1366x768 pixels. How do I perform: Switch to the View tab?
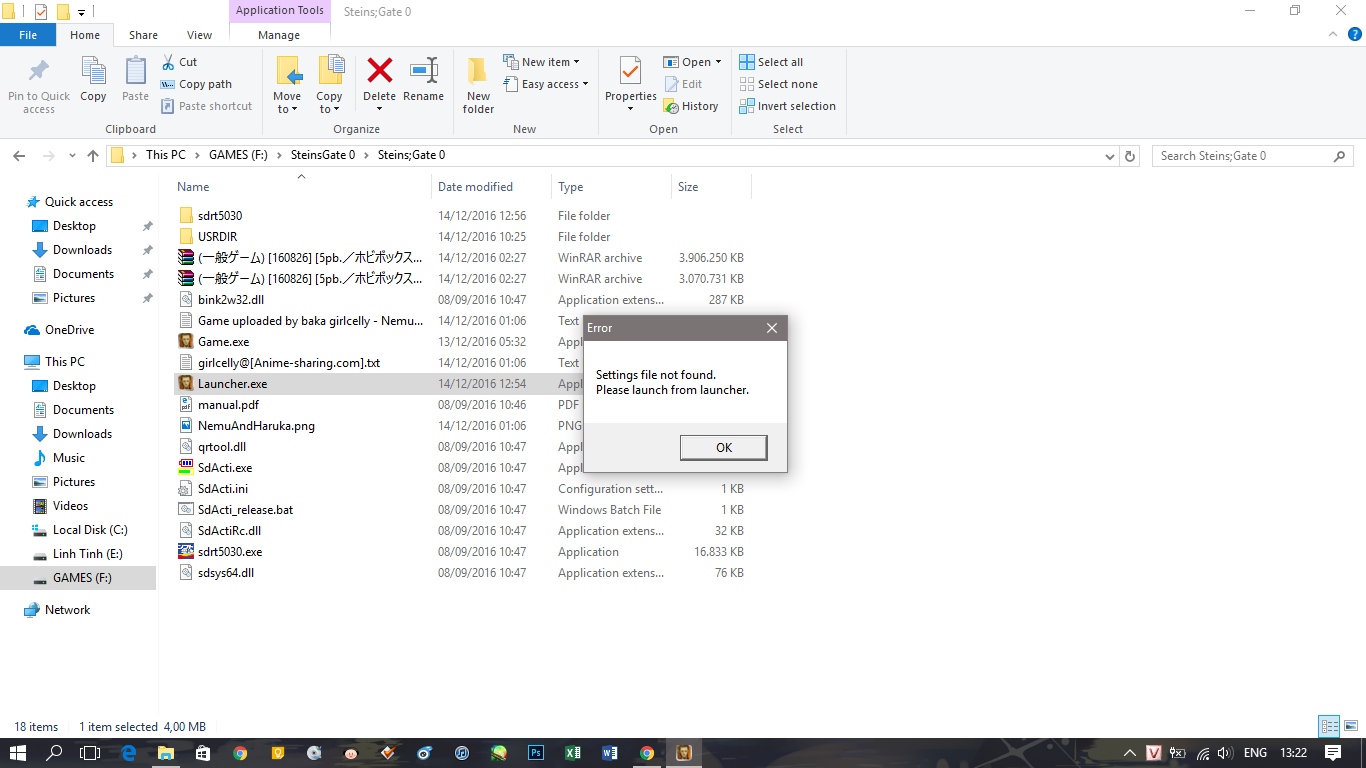click(199, 35)
